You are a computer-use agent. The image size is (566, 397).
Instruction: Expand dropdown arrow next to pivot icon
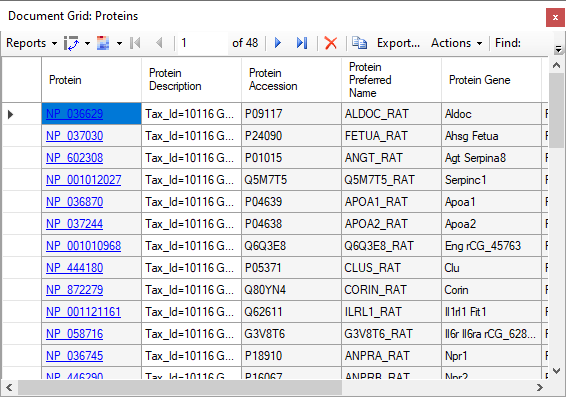(x=87, y=44)
